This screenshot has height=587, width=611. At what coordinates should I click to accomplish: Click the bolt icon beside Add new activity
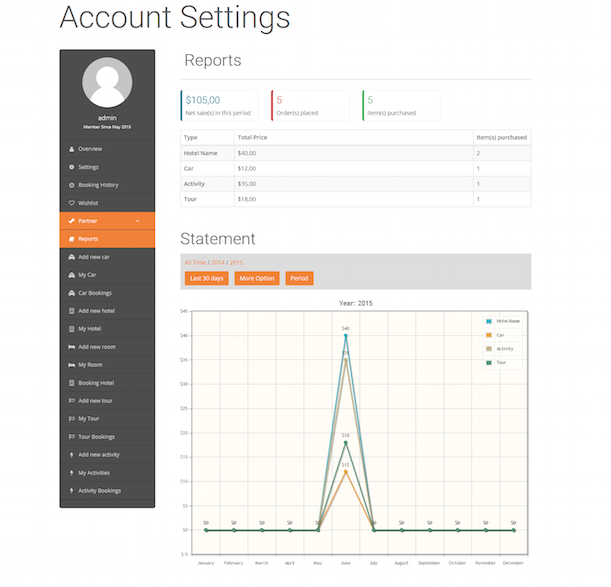click(x=71, y=455)
